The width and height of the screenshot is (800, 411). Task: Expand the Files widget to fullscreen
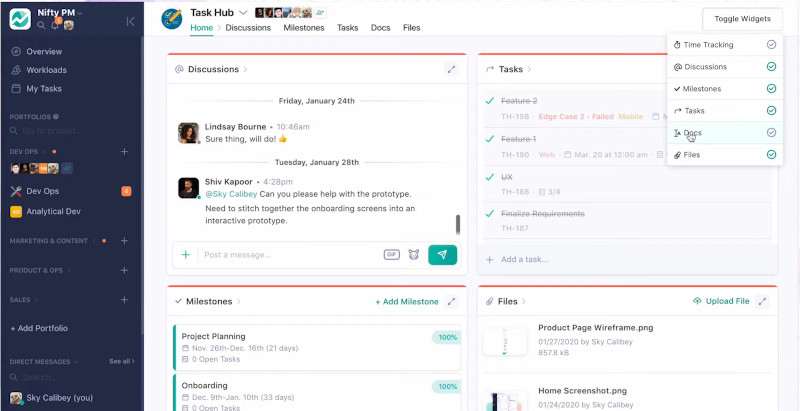(762, 301)
